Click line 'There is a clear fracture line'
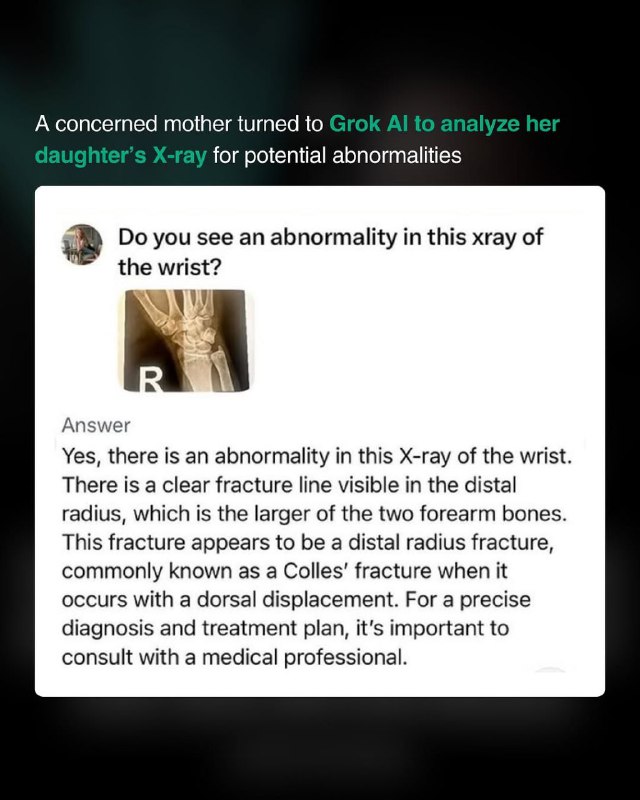 coord(289,485)
